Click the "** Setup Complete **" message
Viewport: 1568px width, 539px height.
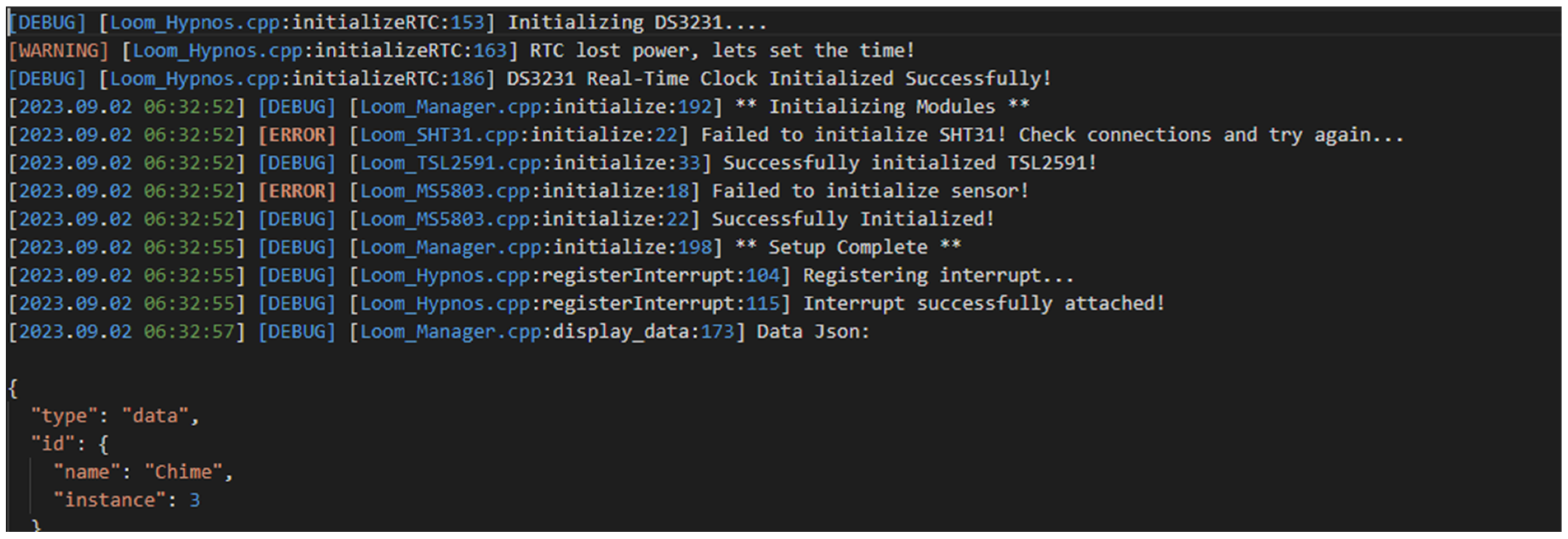pos(848,248)
